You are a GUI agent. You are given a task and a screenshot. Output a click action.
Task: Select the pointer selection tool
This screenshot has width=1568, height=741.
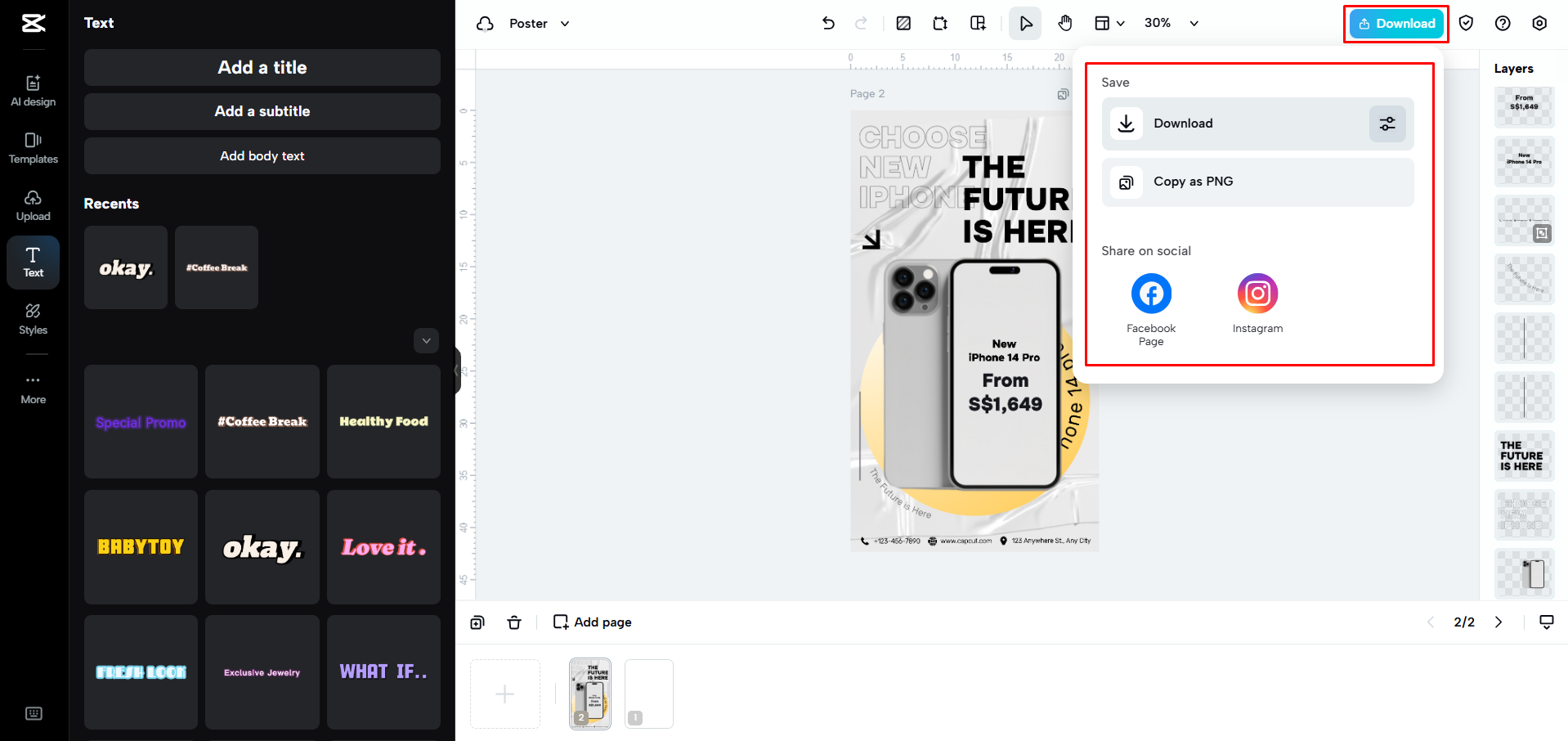(x=1025, y=24)
